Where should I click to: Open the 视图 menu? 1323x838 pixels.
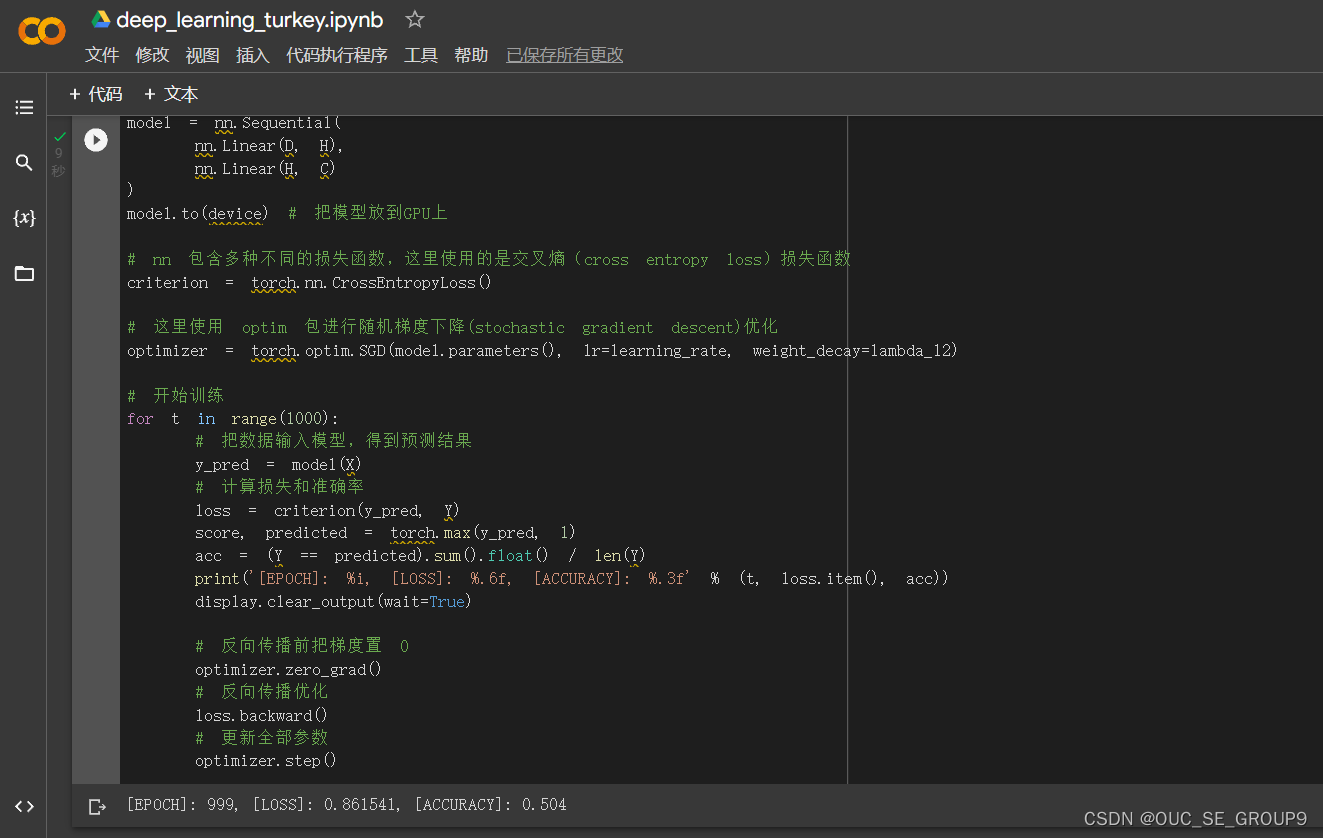(x=202, y=55)
